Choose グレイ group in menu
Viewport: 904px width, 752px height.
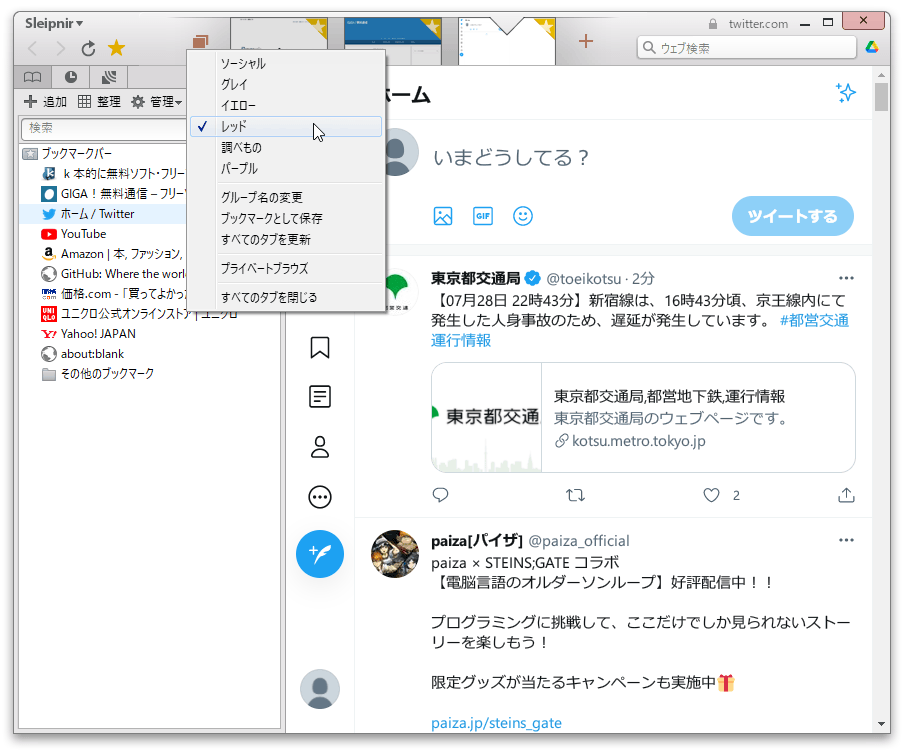tap(286, 84)
